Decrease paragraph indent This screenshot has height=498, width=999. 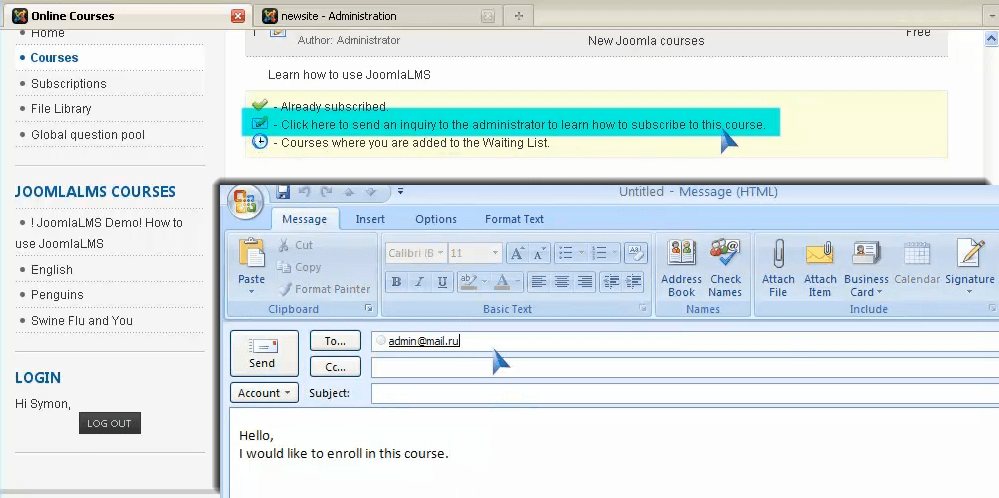pyautogui.click(x=610, y=281)
